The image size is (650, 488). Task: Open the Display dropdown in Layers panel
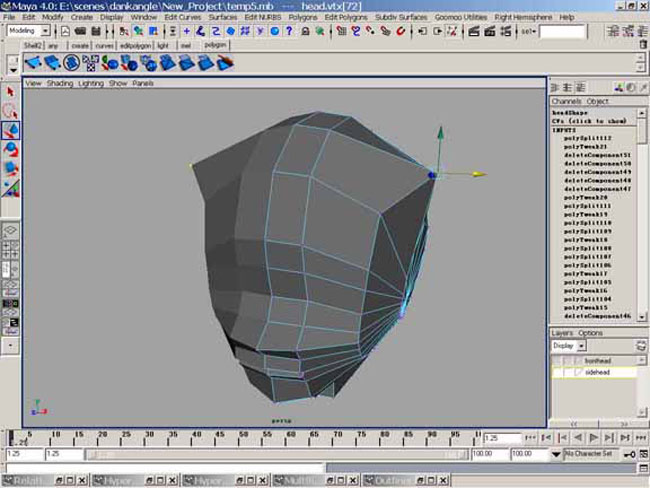pyautogui.click(x=582, y=346)
